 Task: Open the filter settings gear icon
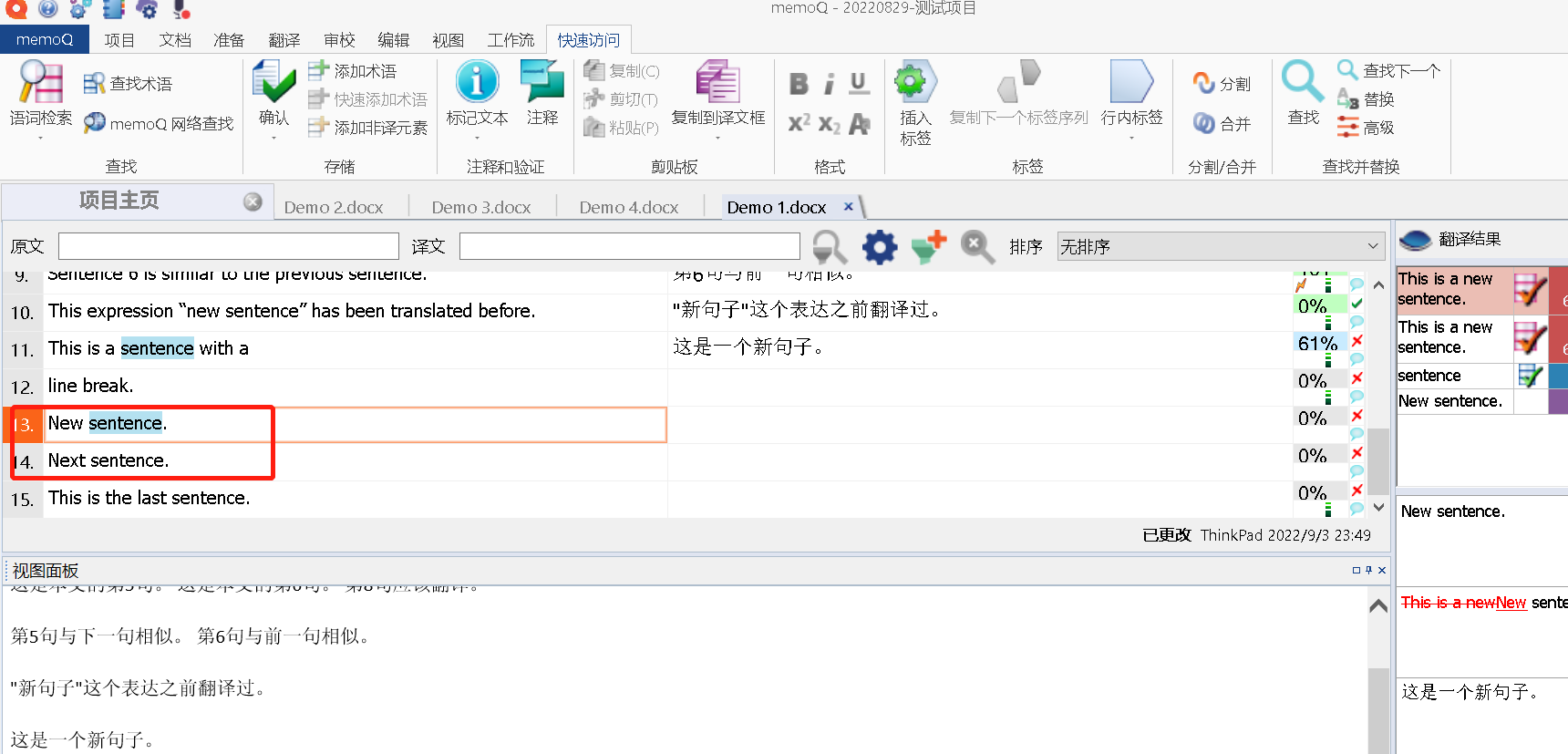[880, 247]
